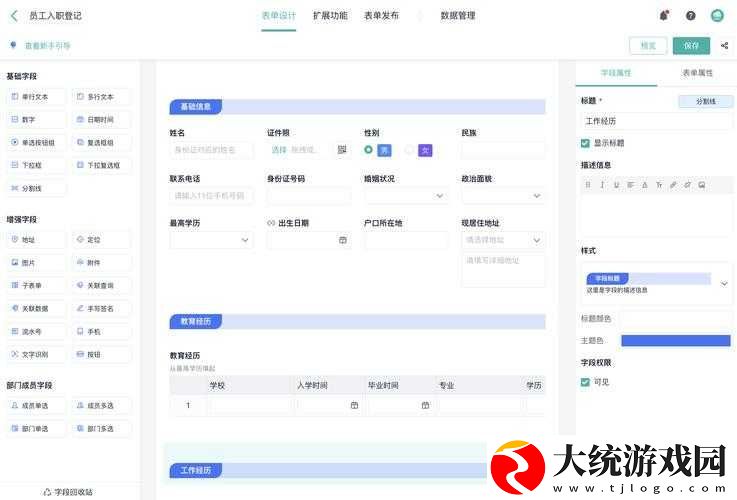Toggle underline in description toolbar
The width and height of the screenshot is (737, 500).
(x=616, y=185)
